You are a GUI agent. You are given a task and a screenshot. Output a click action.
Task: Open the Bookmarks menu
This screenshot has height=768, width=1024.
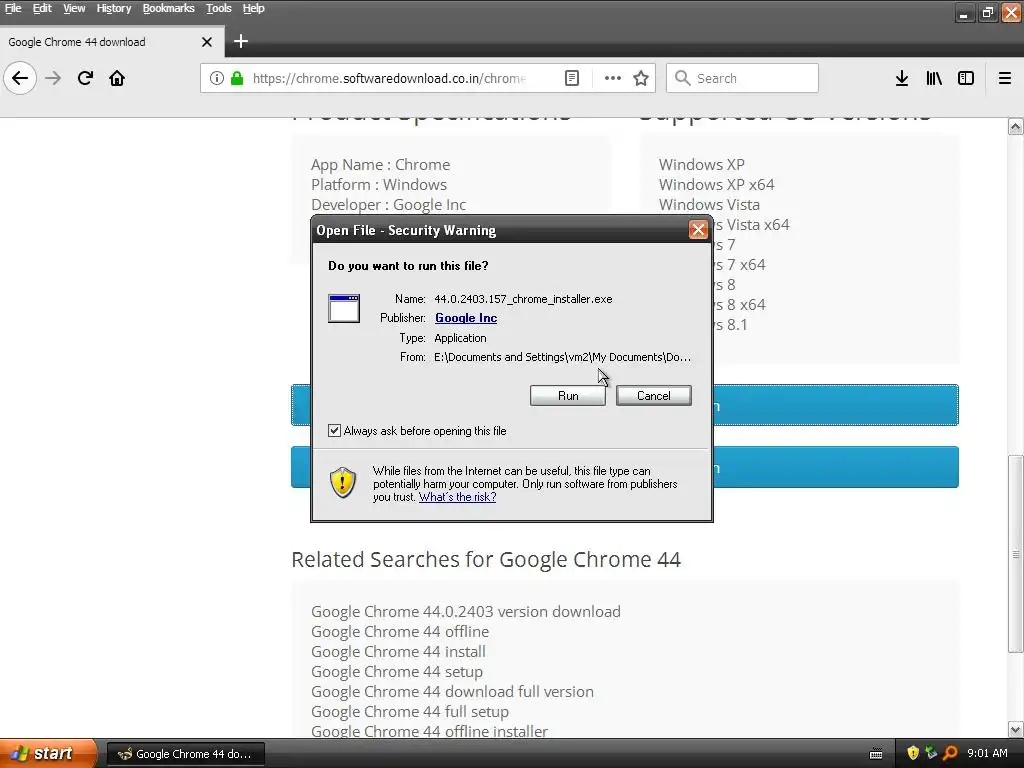[168, 8]
